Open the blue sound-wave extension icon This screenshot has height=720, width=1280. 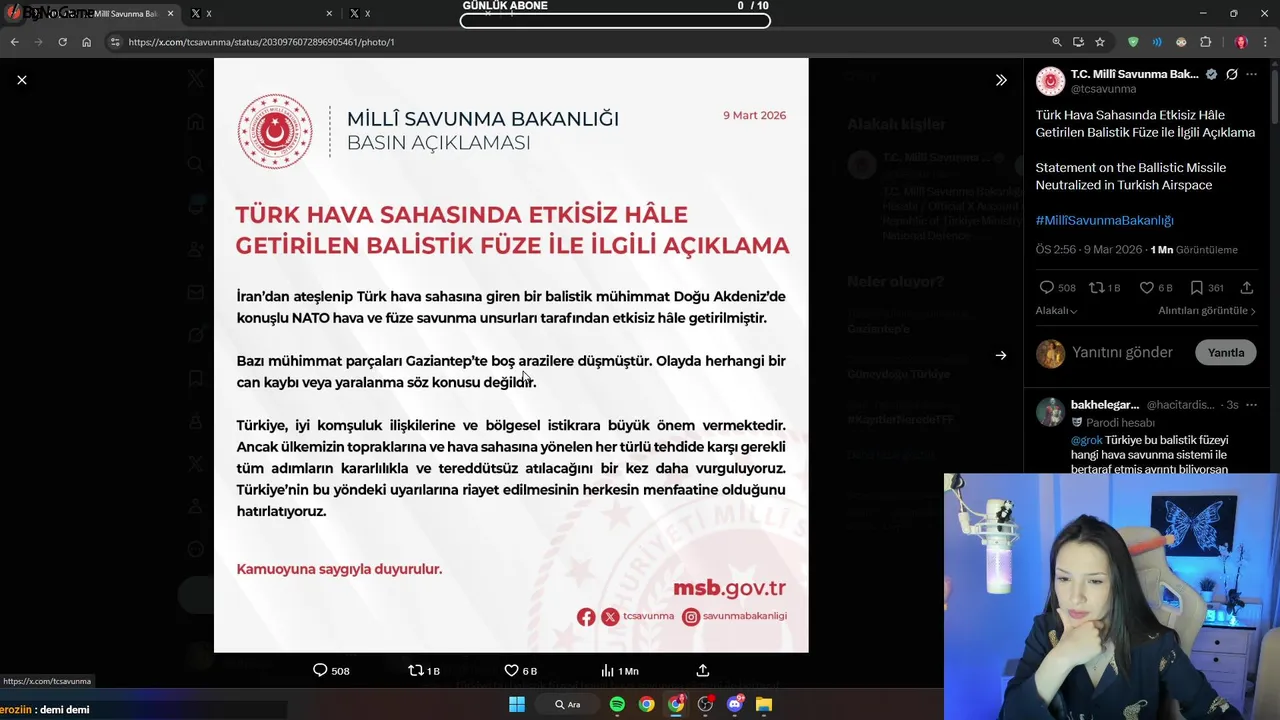pyautogui.click(x=1157, y=42)
